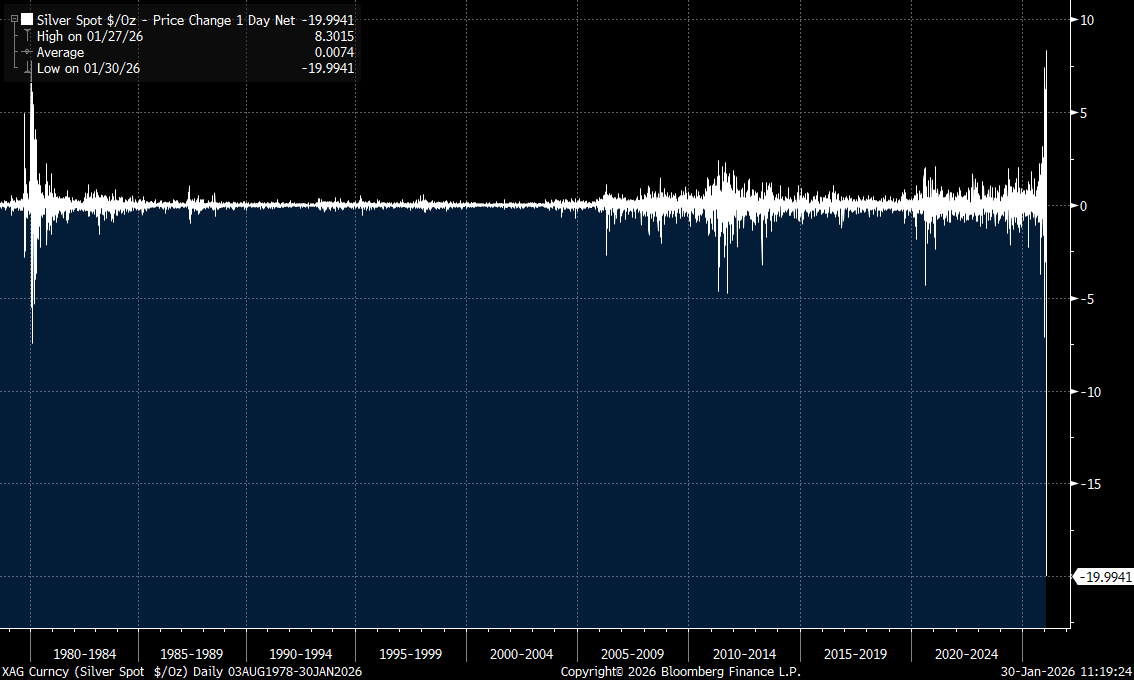Screen dimensions: 1134x680
Task: Click the 2015-2019 x-axis label
Action: pos(856,654)
